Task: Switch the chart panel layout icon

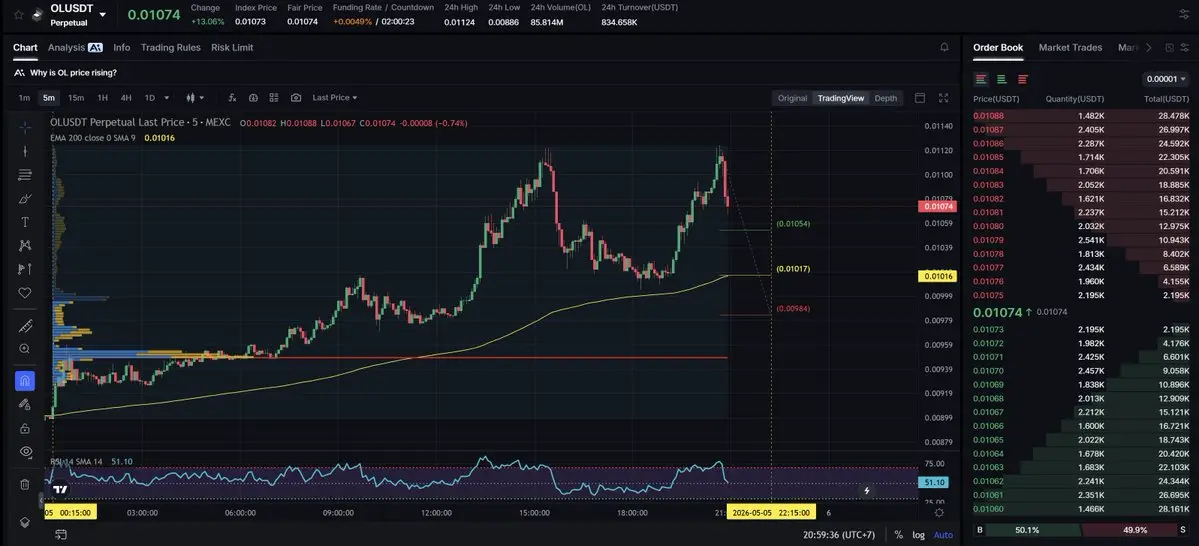Action: click(x=920, y=98)
